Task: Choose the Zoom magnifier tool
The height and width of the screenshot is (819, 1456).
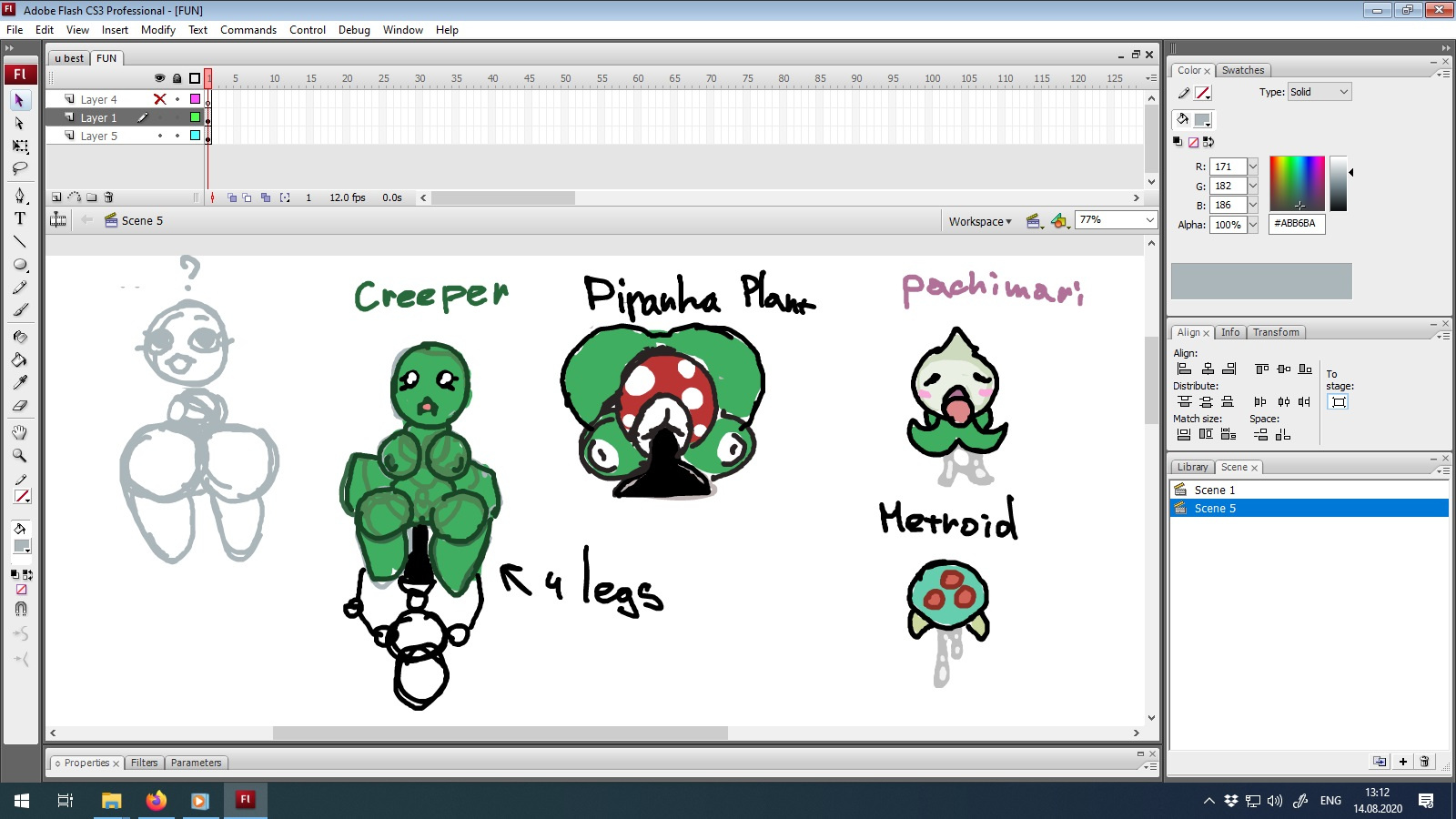Action: [x=20, y=455]
